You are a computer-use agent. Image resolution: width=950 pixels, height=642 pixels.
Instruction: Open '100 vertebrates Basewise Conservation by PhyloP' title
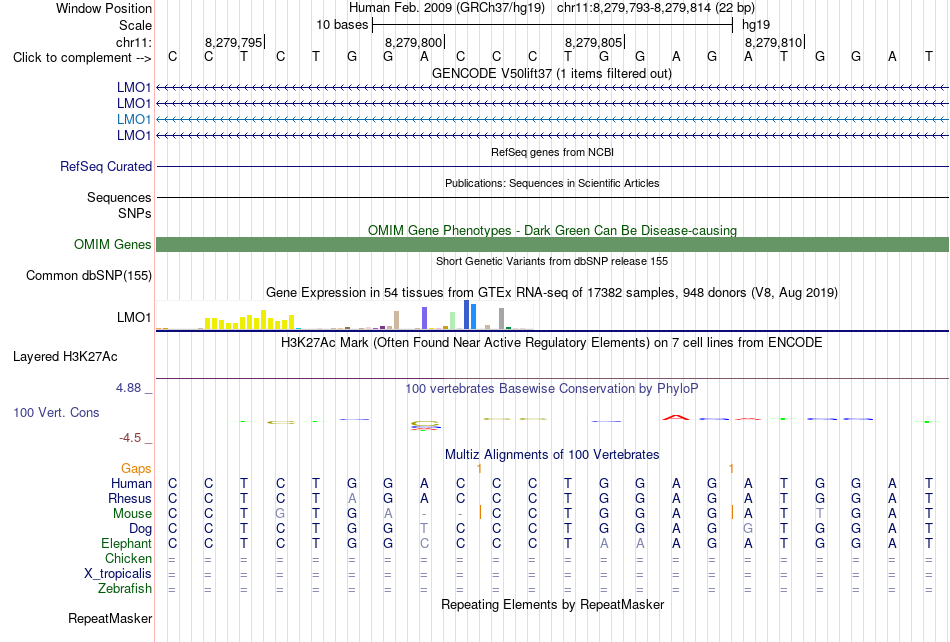(552, 389)
